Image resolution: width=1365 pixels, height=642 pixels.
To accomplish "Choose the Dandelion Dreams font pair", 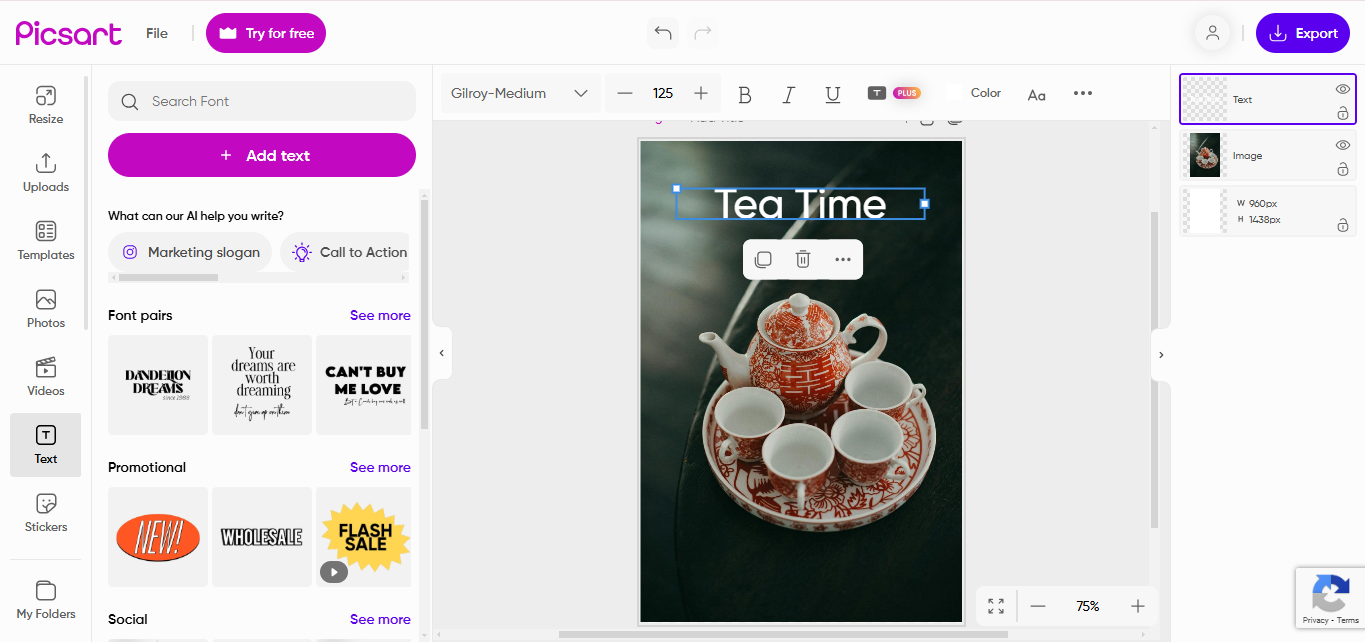I will (x=158, y=385).
